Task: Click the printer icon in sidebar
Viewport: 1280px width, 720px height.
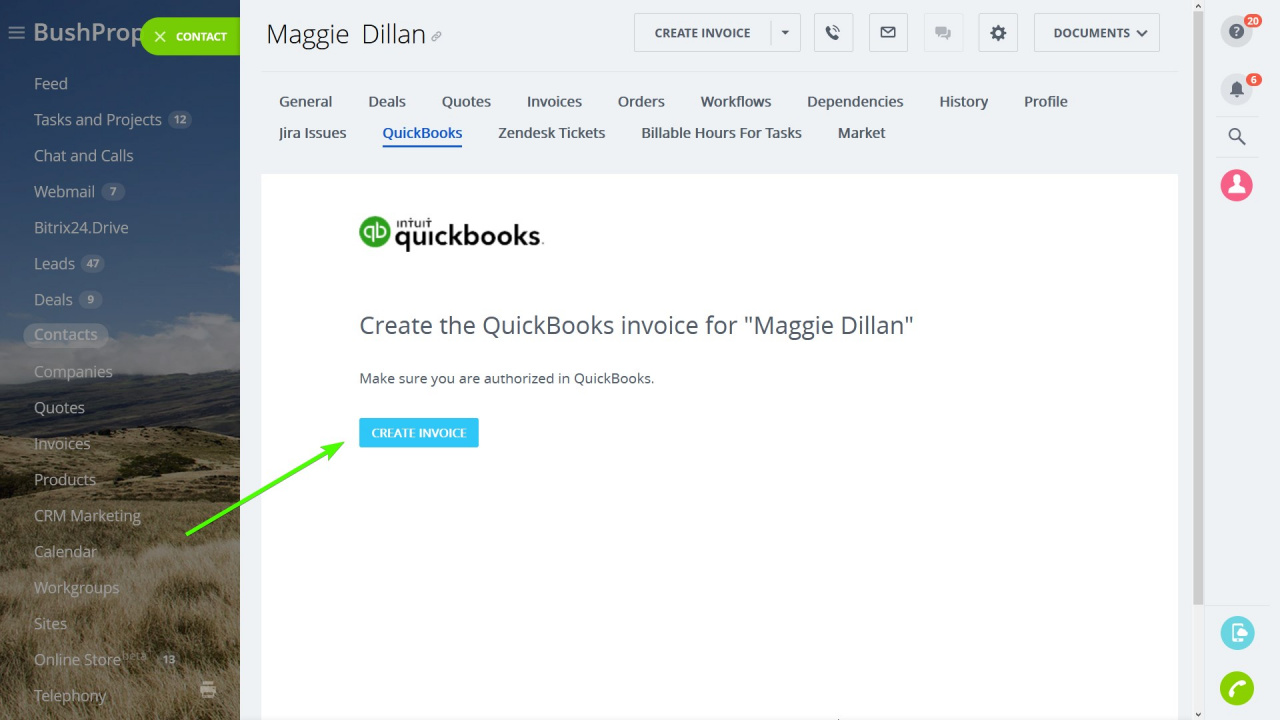Action: pos(208,689)
